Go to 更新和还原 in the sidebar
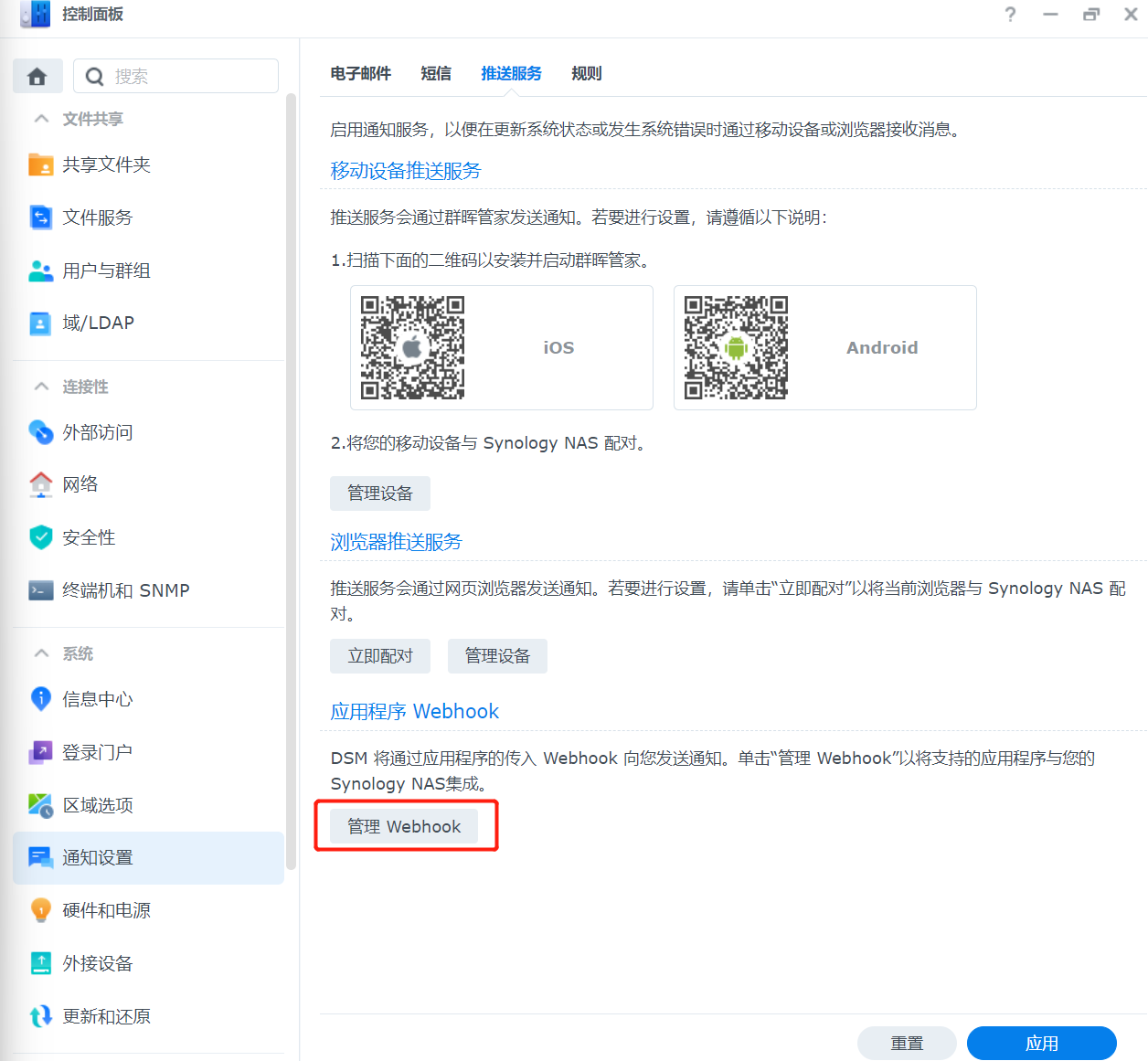This screenshot has height=1061, width=1148. 148,1016
